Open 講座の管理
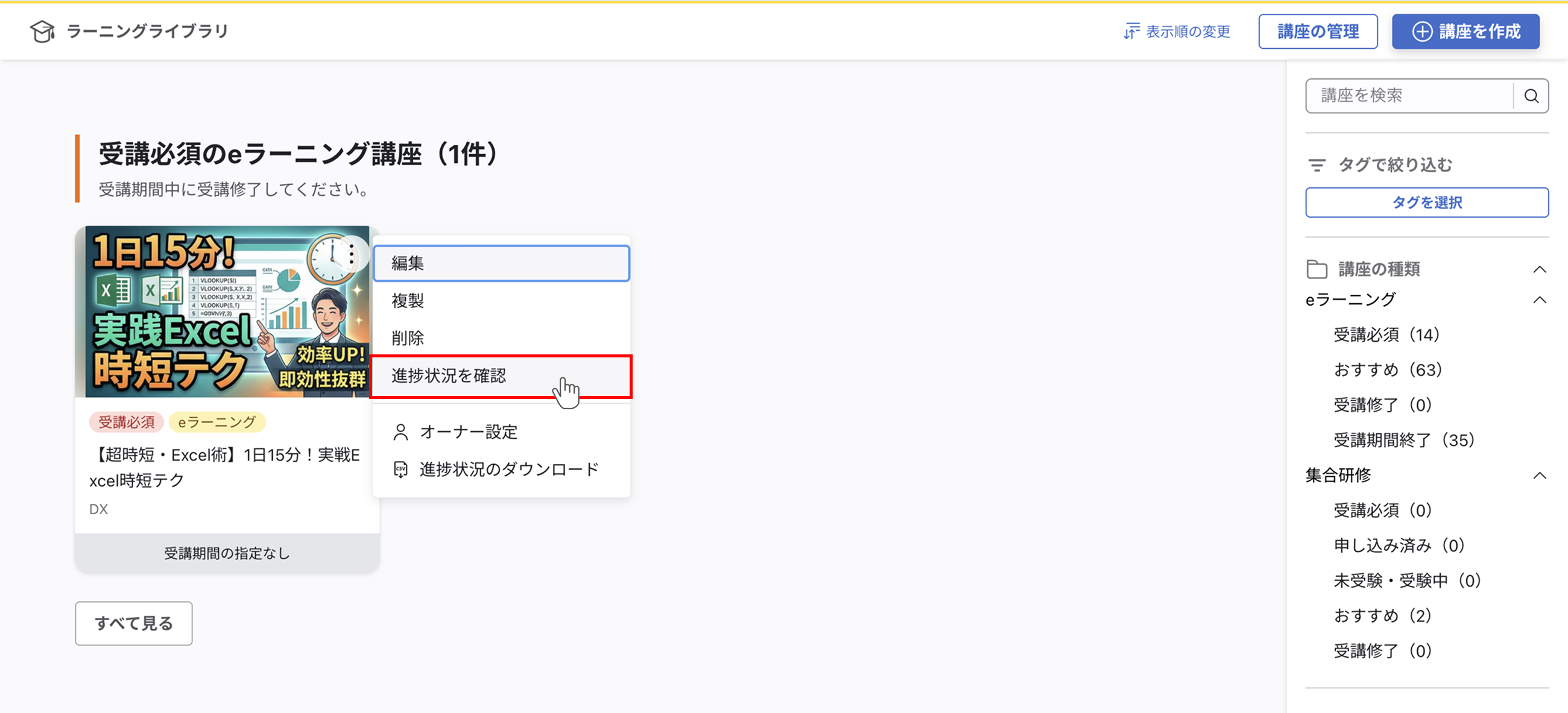The width and height of the screenshot is (1568, 713). point(1318,31)
